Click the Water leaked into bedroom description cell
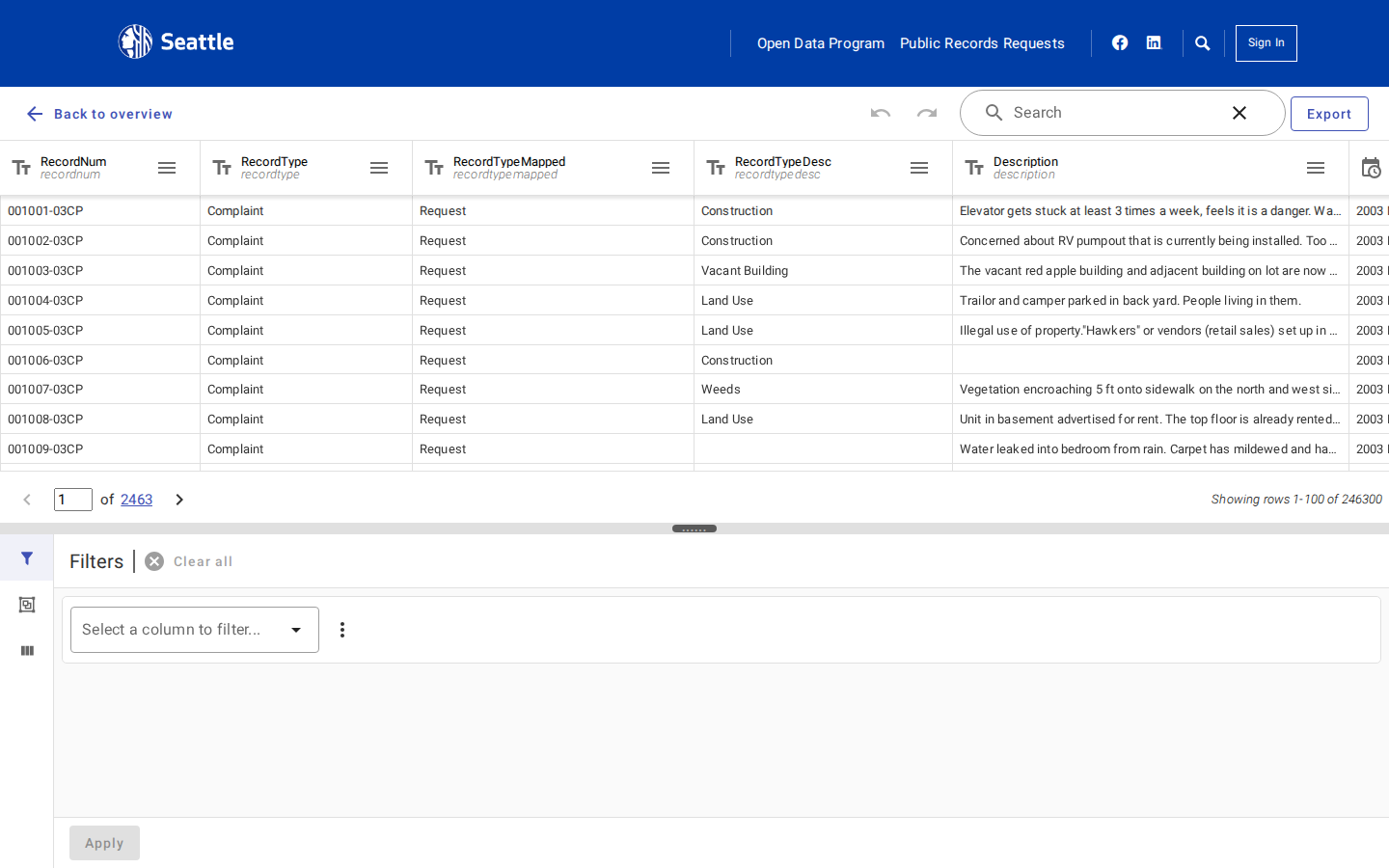1389x868 pixels. 1151,449
